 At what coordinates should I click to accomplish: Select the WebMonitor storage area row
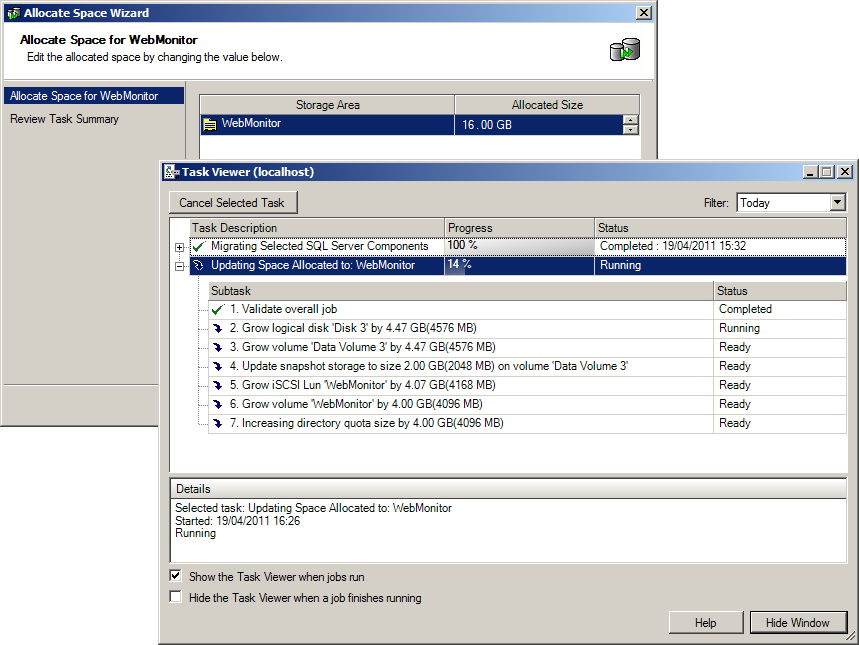pos(420,125)
